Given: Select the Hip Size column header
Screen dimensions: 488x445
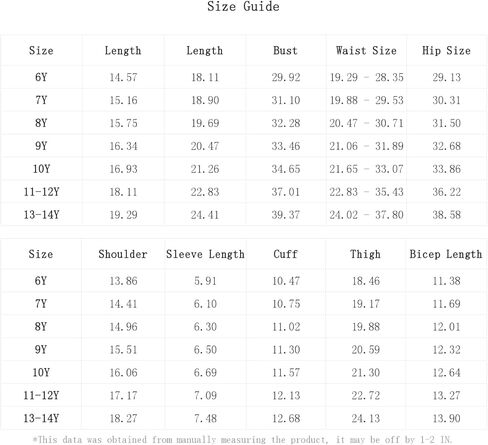Looking at the screenshot, I should tap(447, 51).
